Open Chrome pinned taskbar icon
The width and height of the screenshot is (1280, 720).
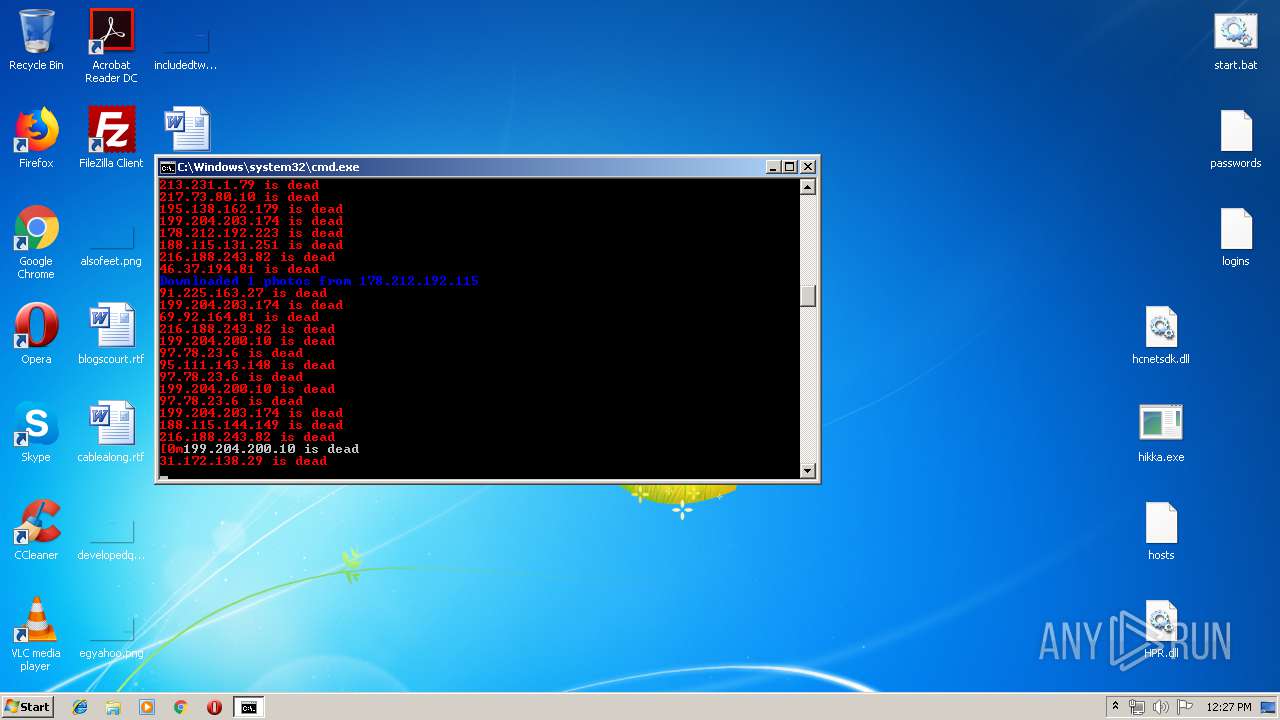click(x=181, y=707)
